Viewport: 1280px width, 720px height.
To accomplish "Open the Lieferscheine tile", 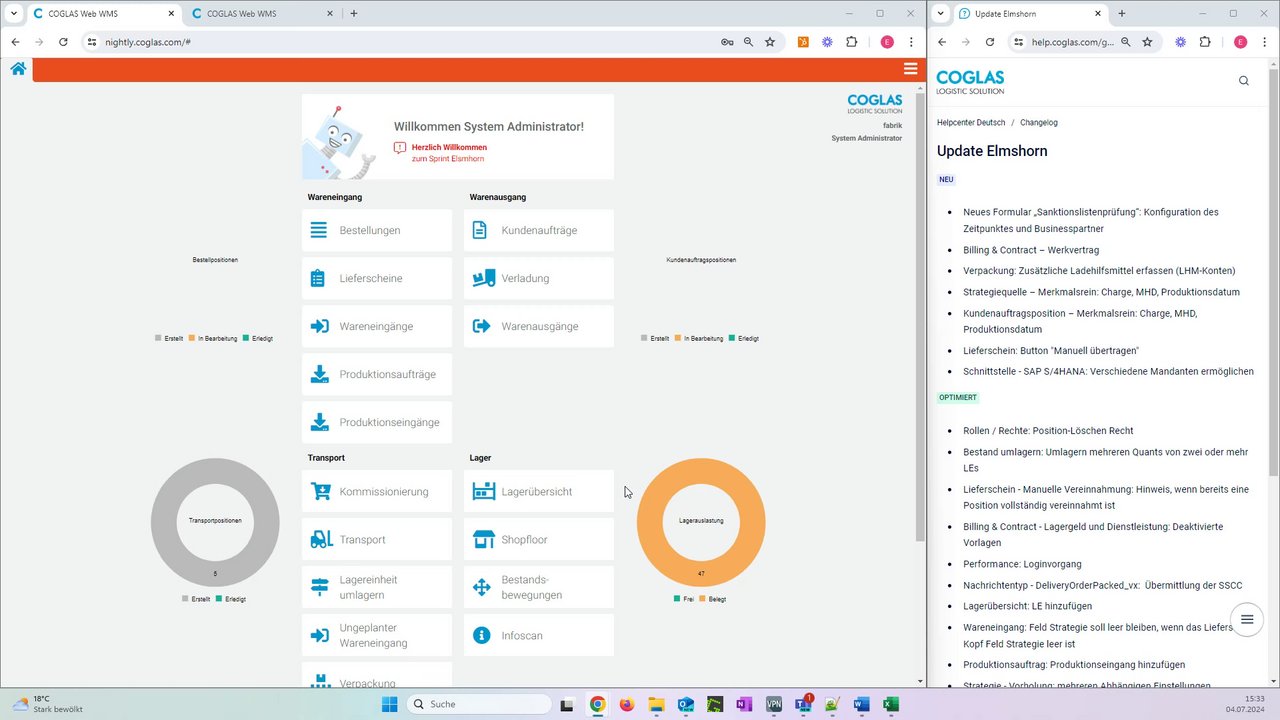I will click(x=377, y=278).
